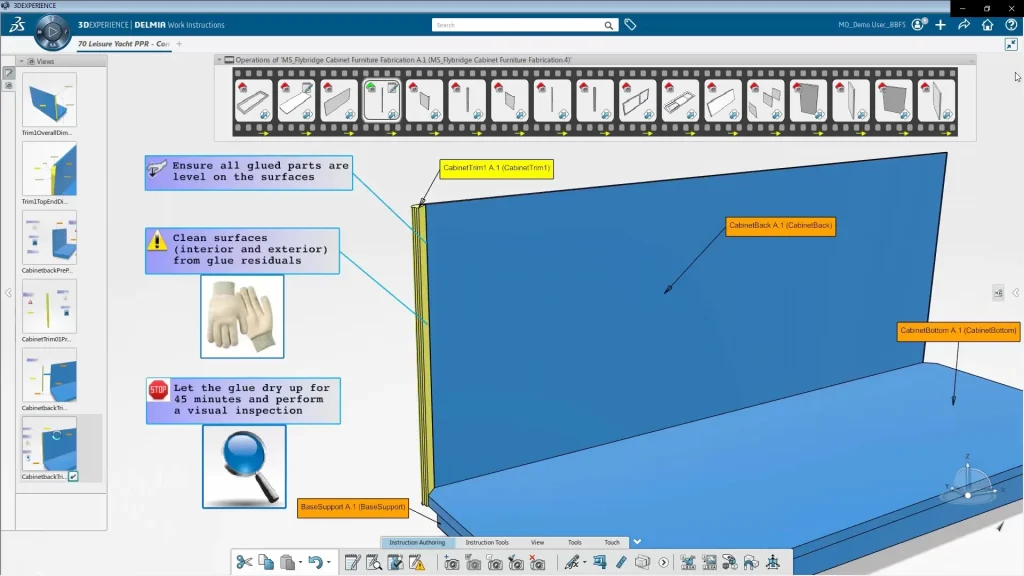Click the Undo arrow icon

(x=315, y=563)
